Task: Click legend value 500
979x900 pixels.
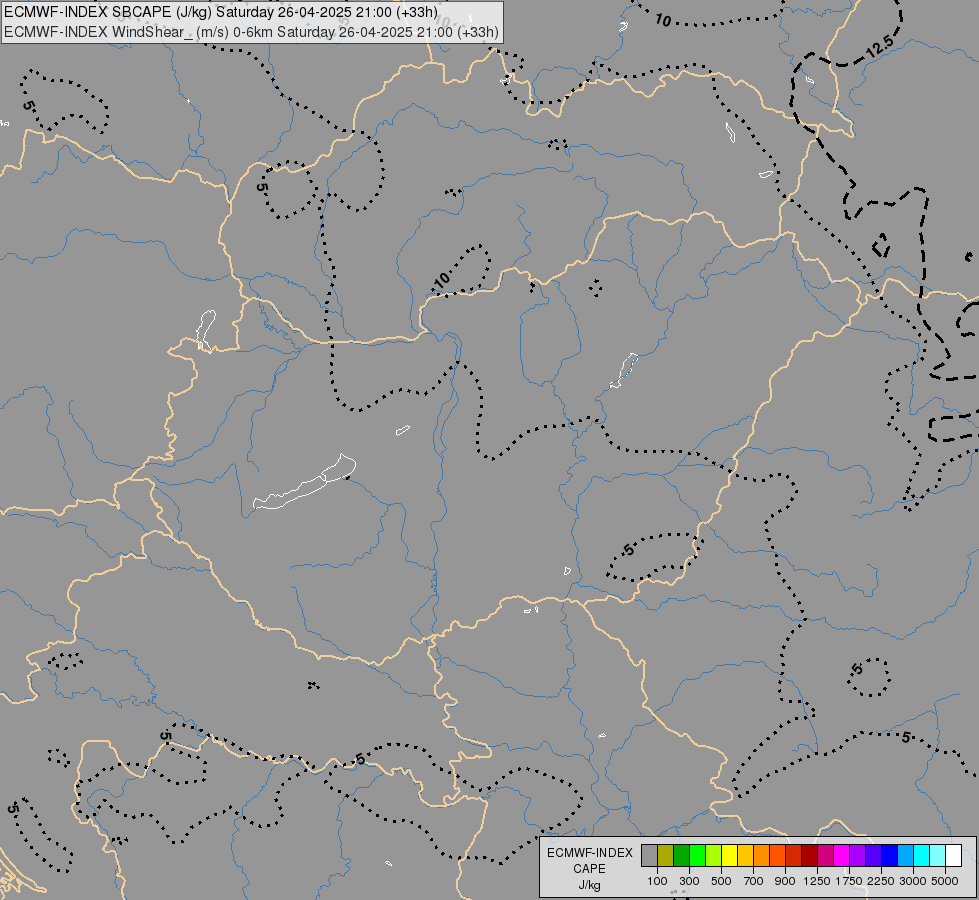Action: tap(721, 881)
